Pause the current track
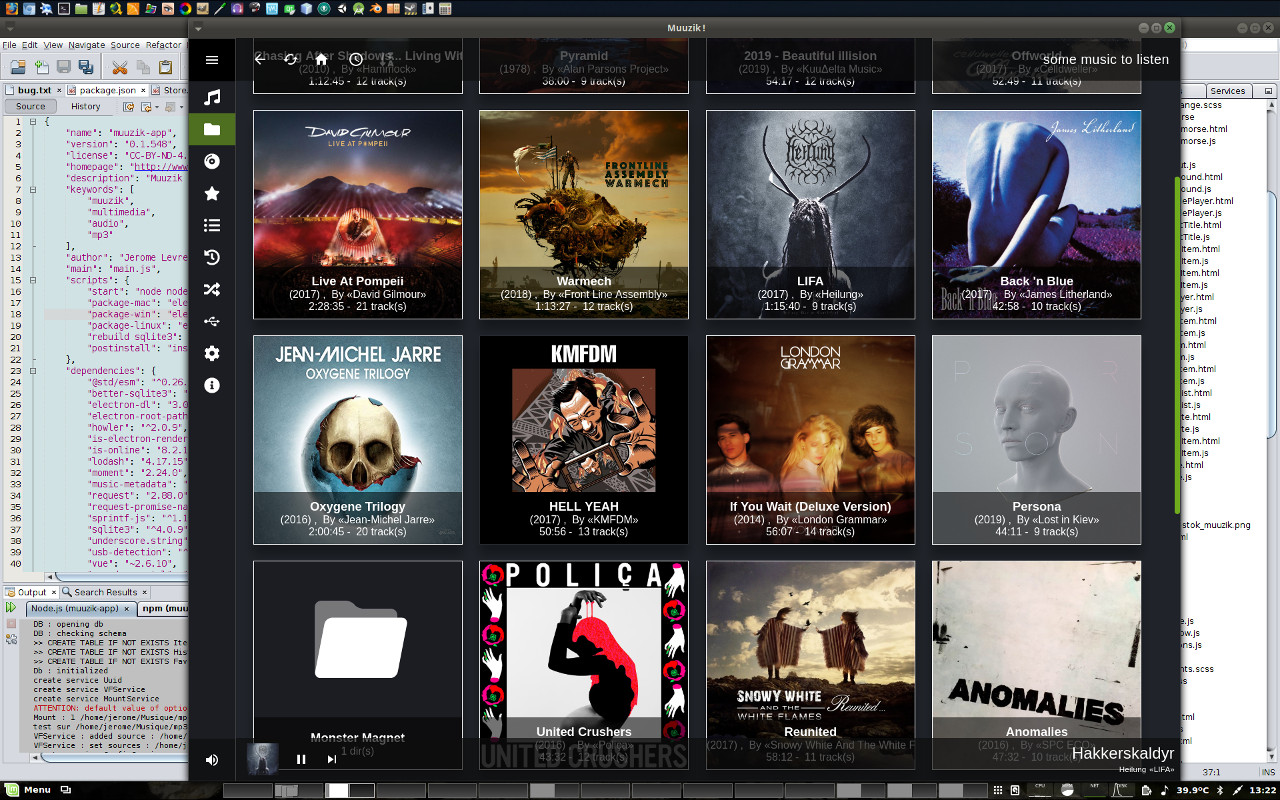The width and height of the screenshot is (1280, 800). point(300,759)
